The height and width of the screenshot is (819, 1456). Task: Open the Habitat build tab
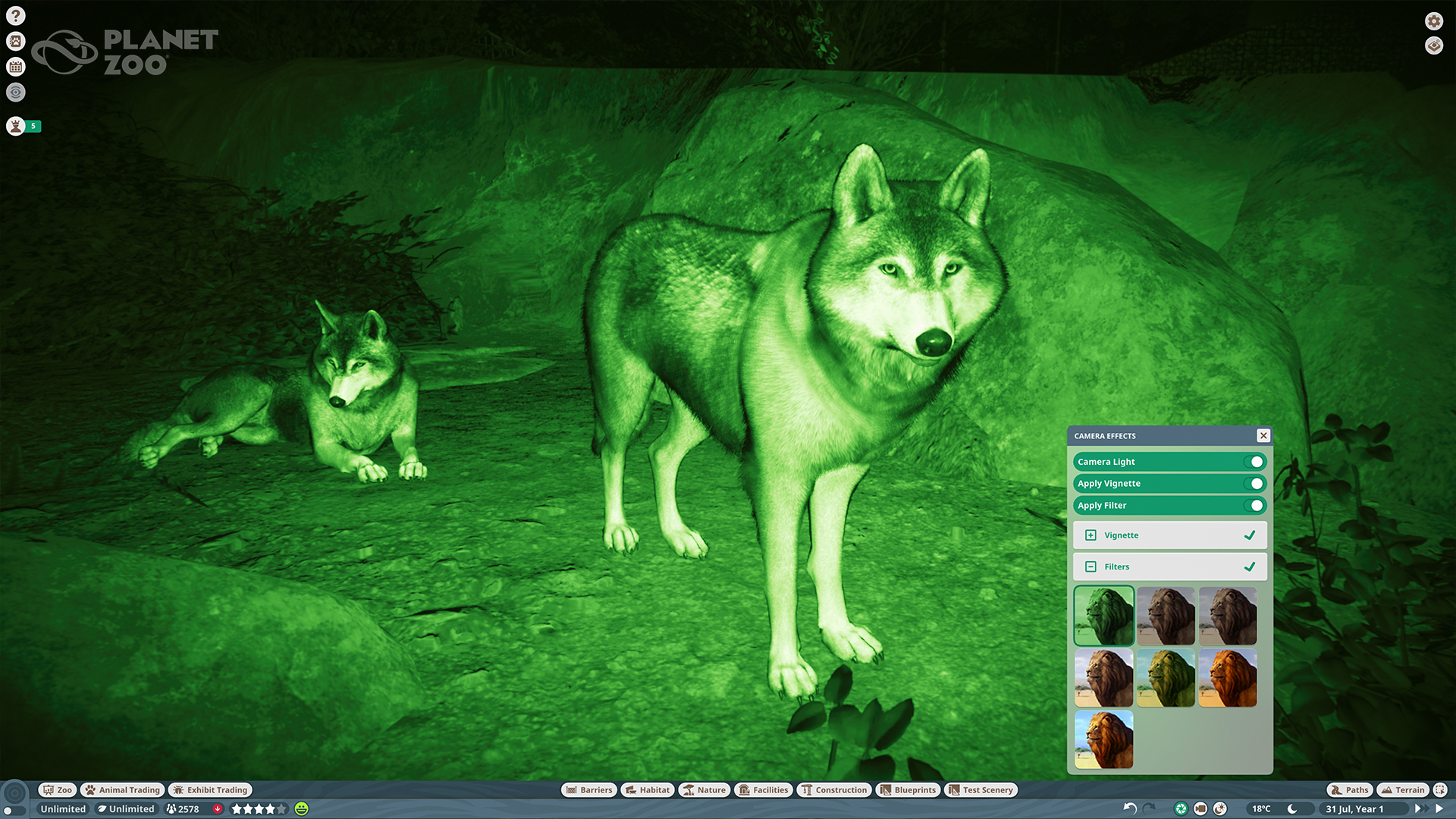[648, 790]
